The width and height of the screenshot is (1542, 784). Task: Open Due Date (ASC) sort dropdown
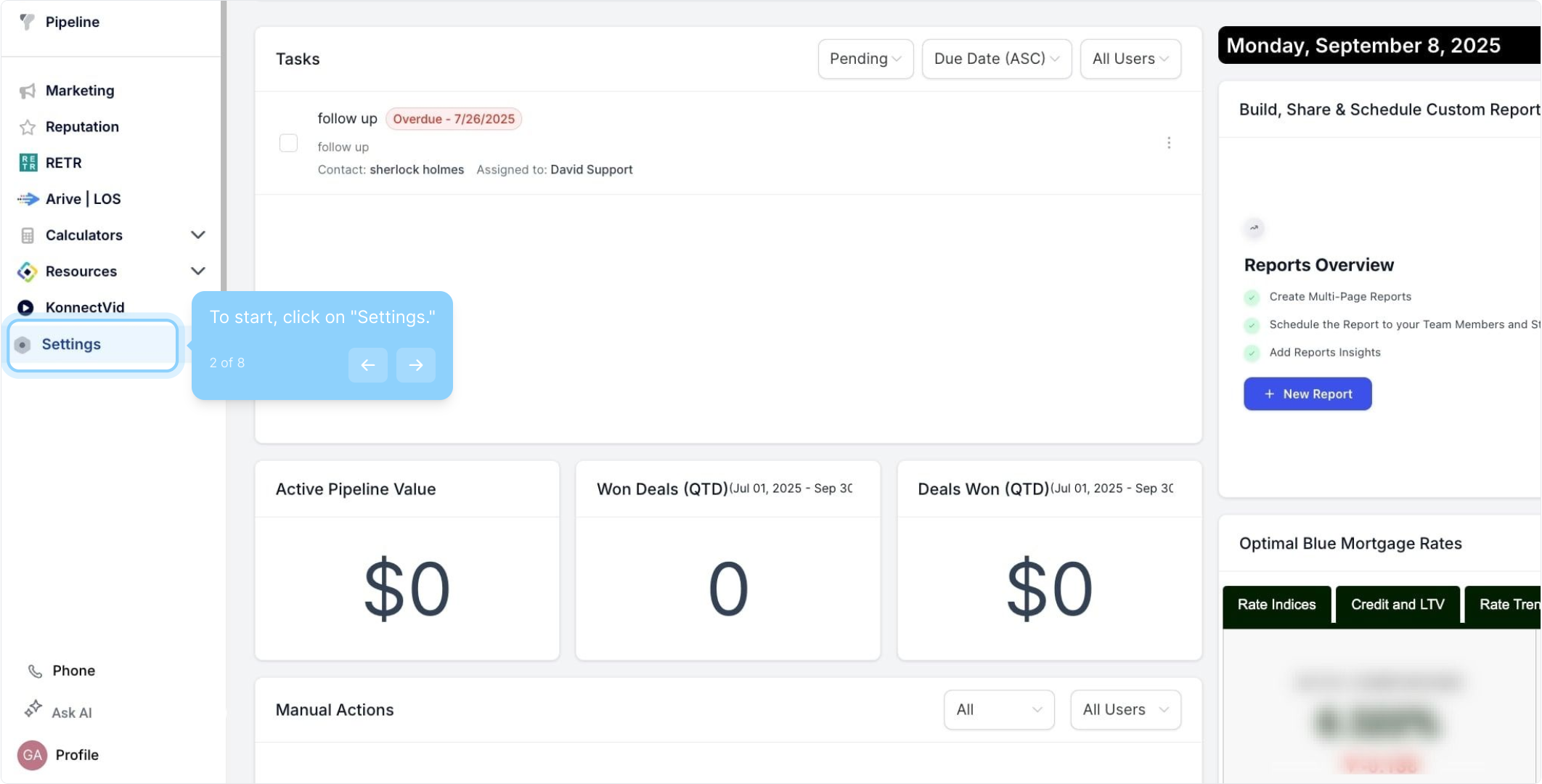[996, 59]
